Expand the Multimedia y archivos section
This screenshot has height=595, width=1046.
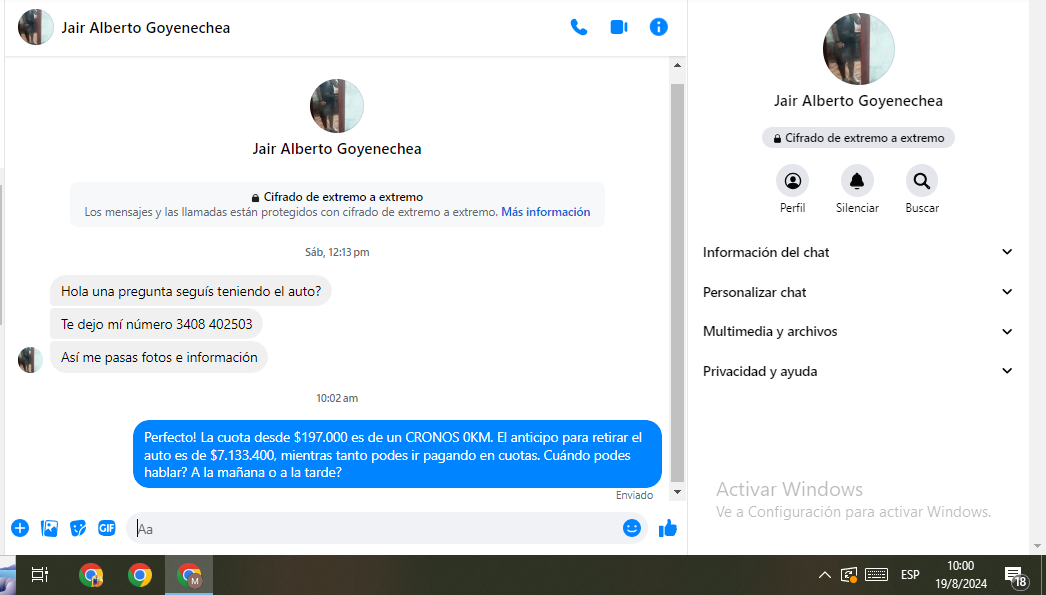pos(858,331)
